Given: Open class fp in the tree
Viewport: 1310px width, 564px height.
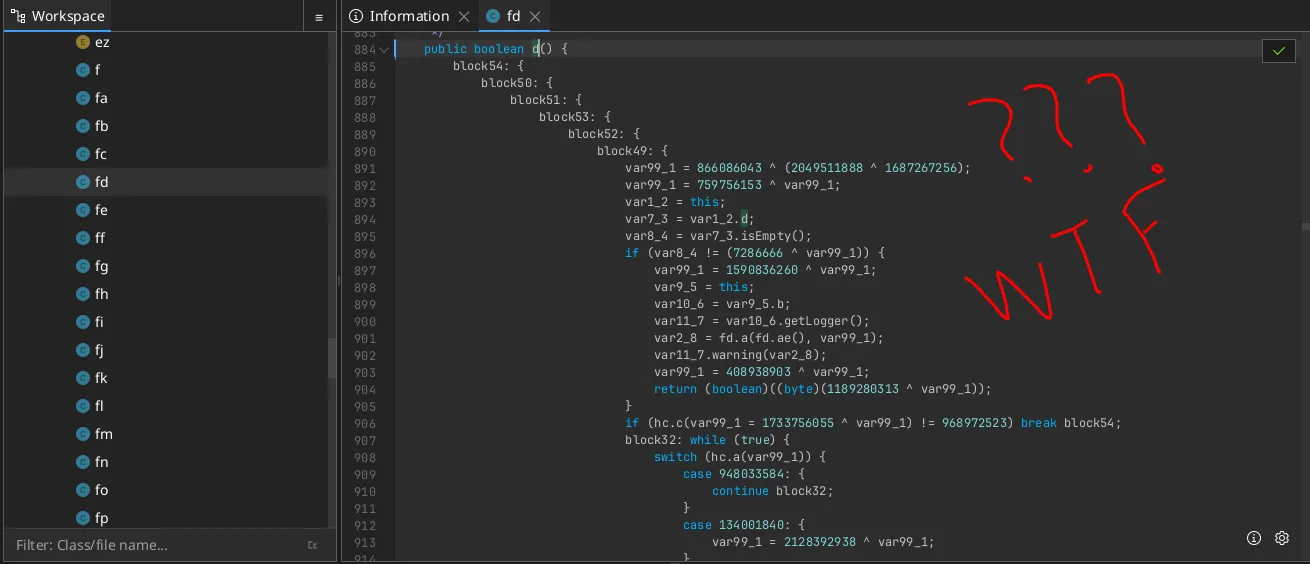Looking at the screenshot, I should pyautogui.click(x=101, y=518).
